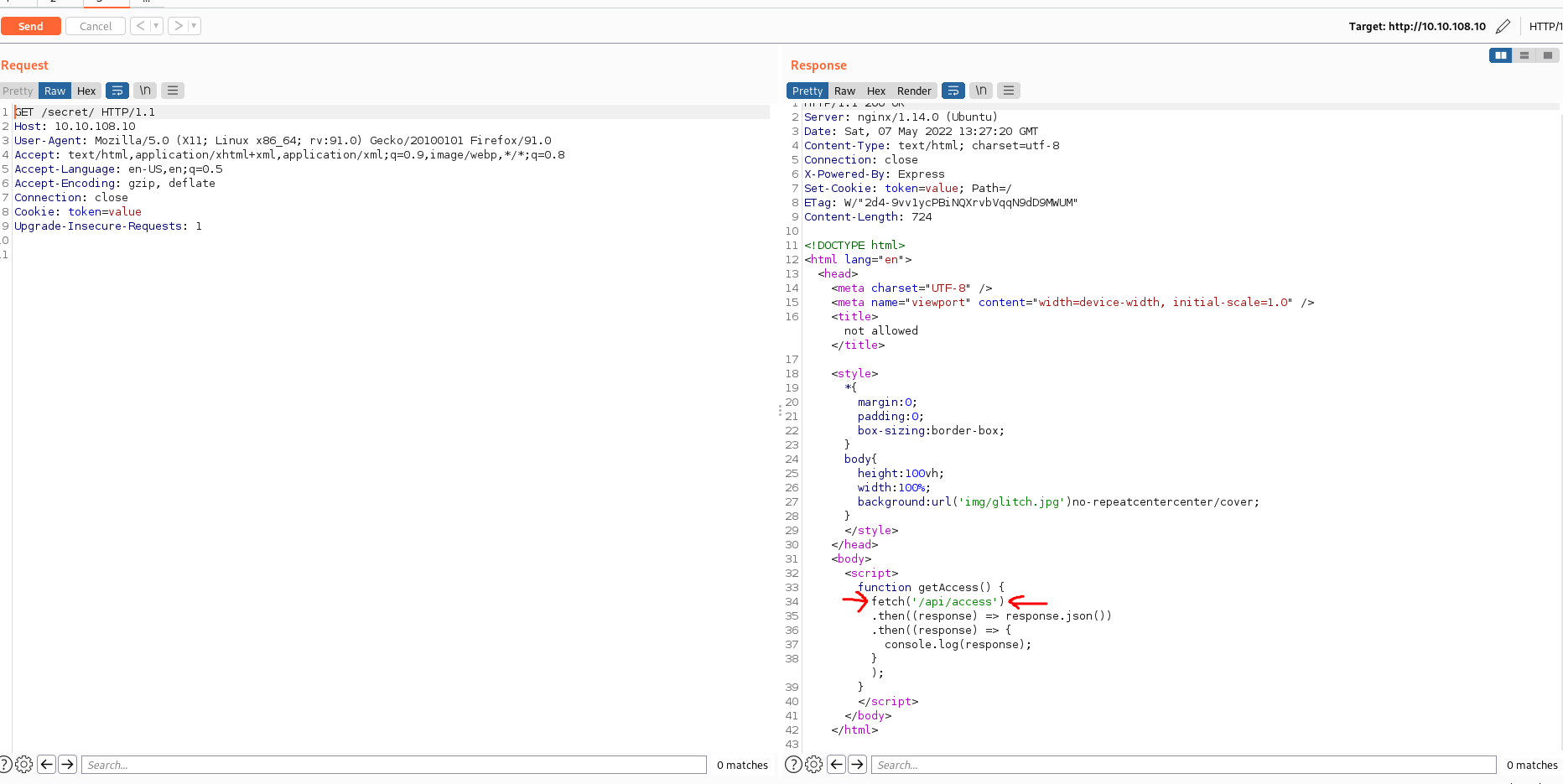Viewport: 1563px width, 784px height.
Task: Click the 'GET /secret/ HTTP/1.1' request line
Action: [85, 112]
